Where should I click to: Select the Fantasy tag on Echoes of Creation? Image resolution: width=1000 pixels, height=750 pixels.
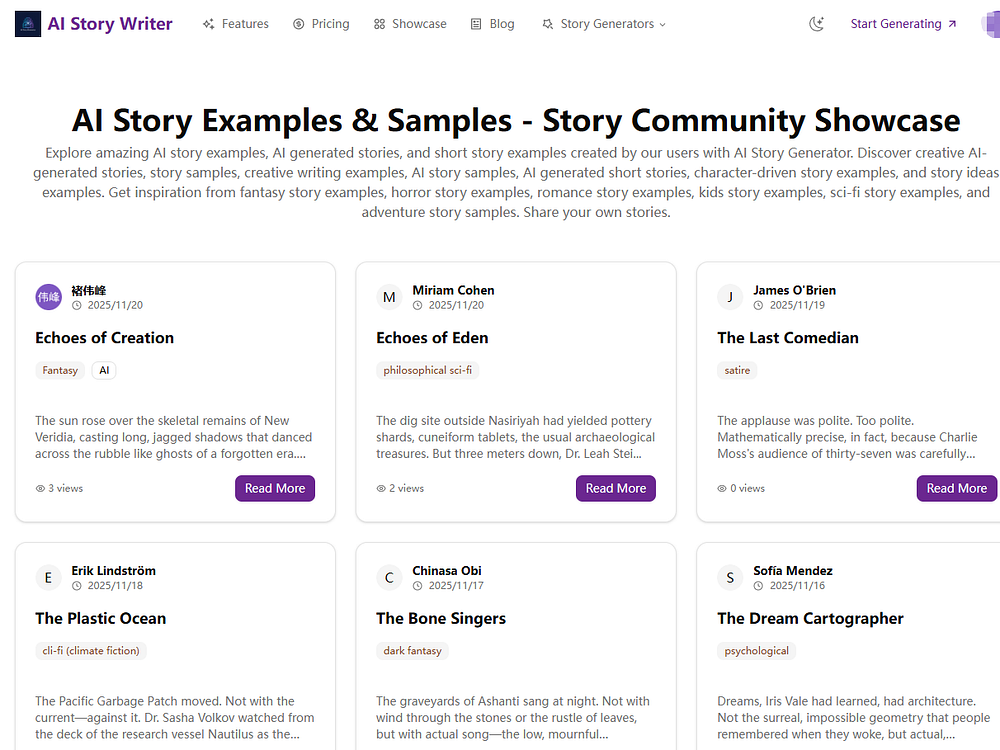(x=60, y=370)
